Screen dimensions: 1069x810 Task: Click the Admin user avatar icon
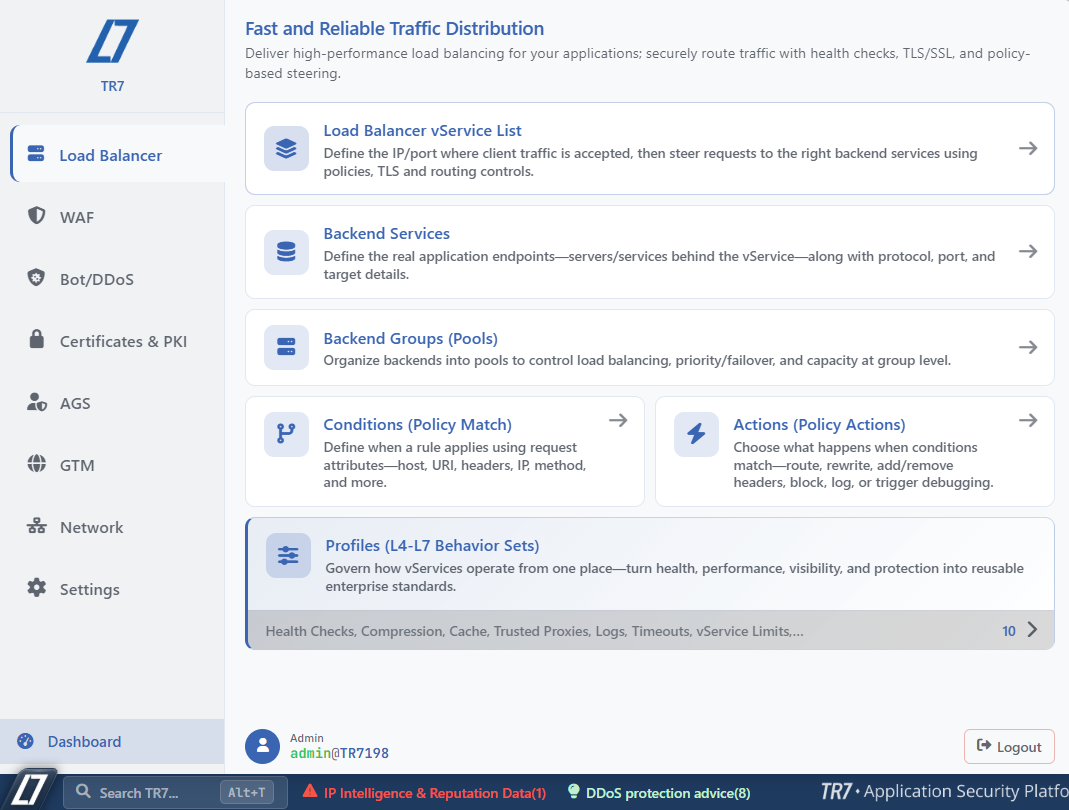click(x=262, y=746)
